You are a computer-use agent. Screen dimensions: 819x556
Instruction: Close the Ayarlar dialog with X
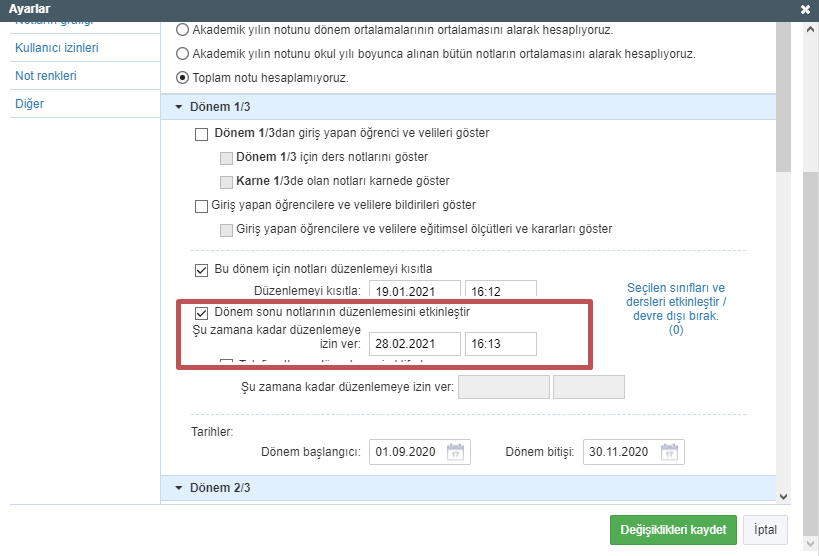806,8
